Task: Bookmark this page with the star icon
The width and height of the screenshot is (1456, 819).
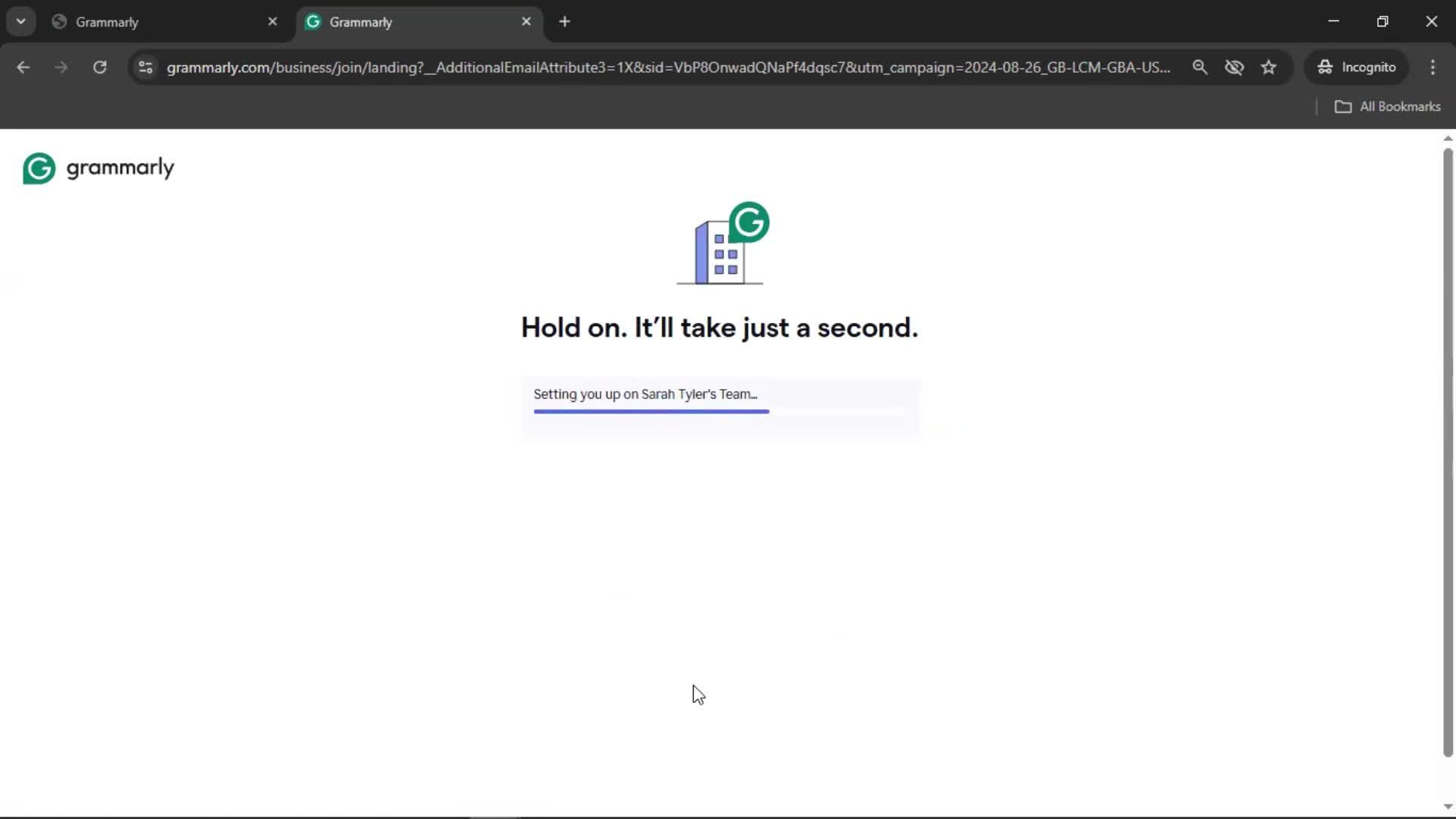Action: pos(1269,67)
